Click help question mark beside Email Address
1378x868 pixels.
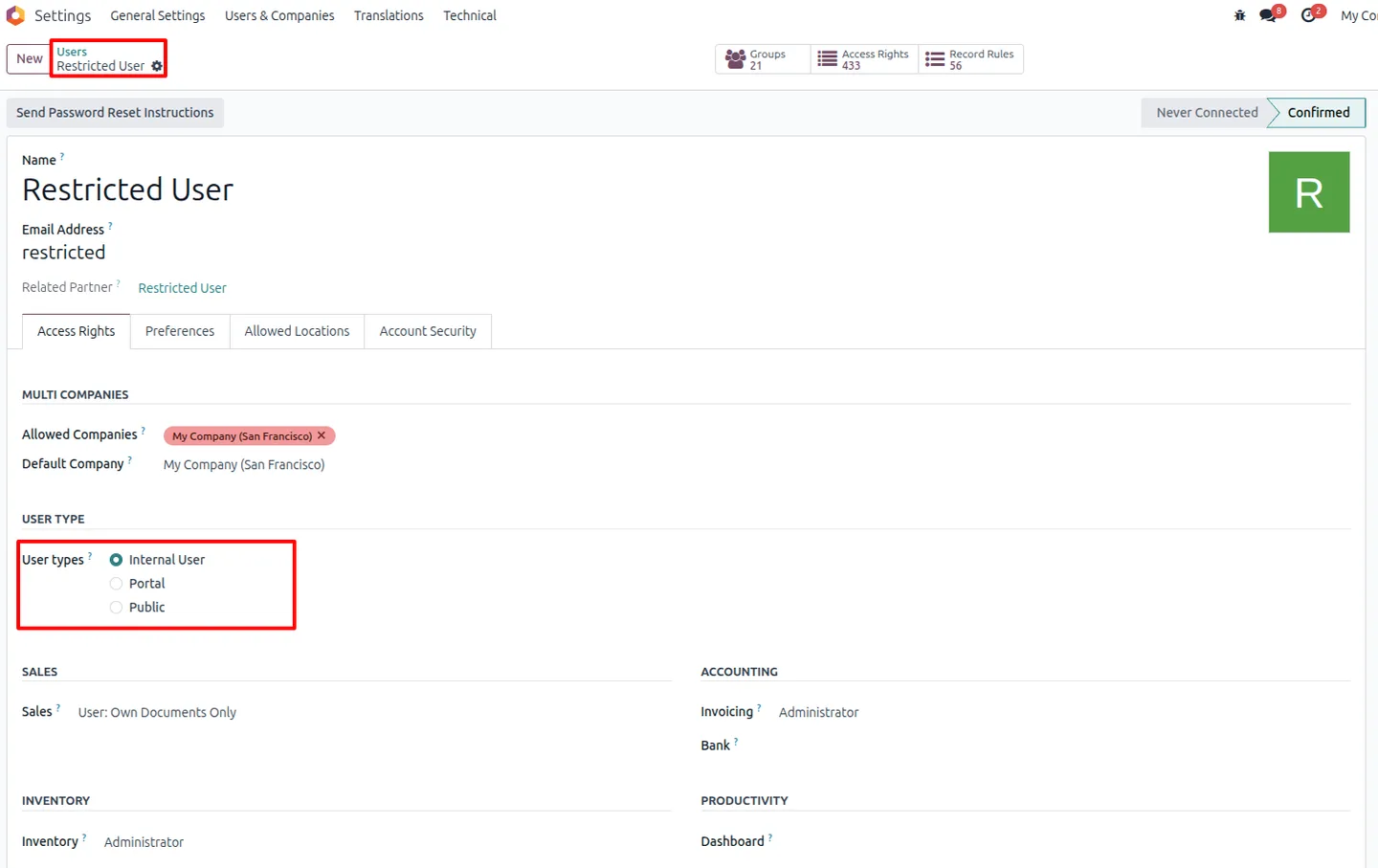[x=110, y=226]
